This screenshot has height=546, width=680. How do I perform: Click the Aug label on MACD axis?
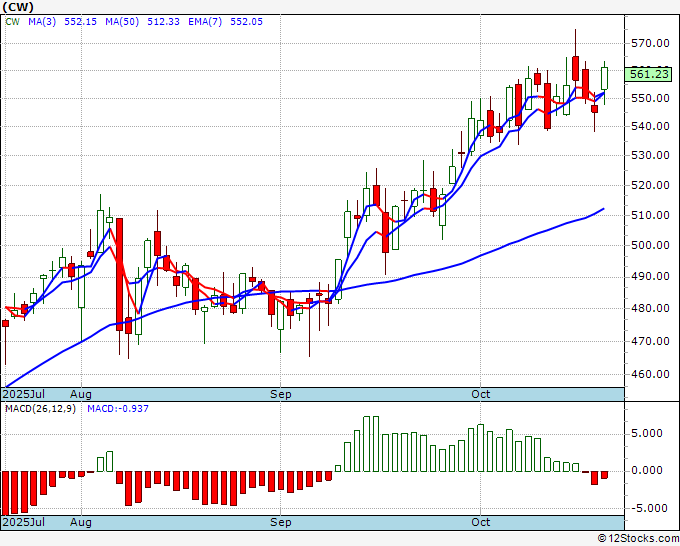[81, 522]
